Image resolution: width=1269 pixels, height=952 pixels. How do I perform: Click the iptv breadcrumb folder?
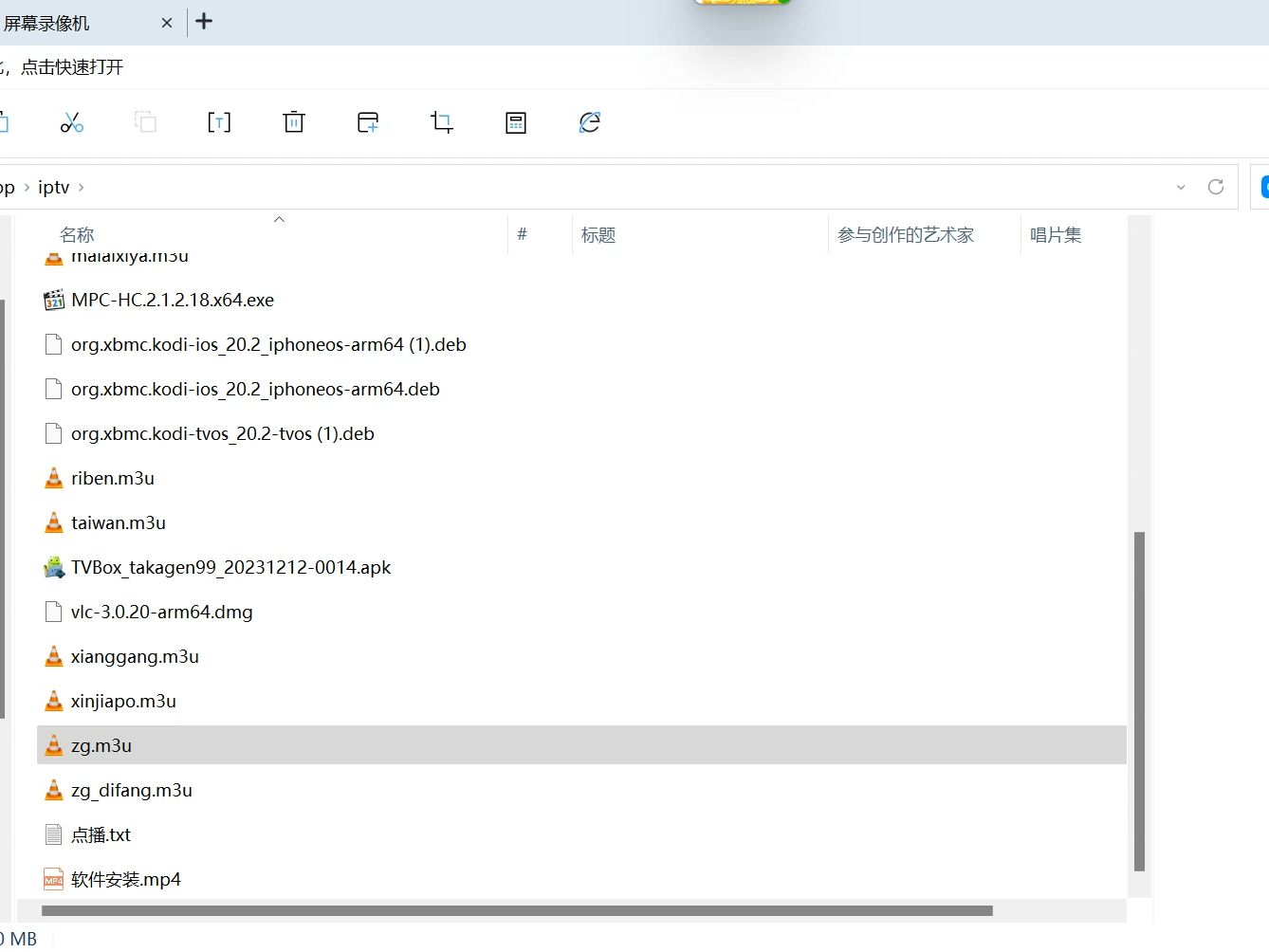coord(54,187)
